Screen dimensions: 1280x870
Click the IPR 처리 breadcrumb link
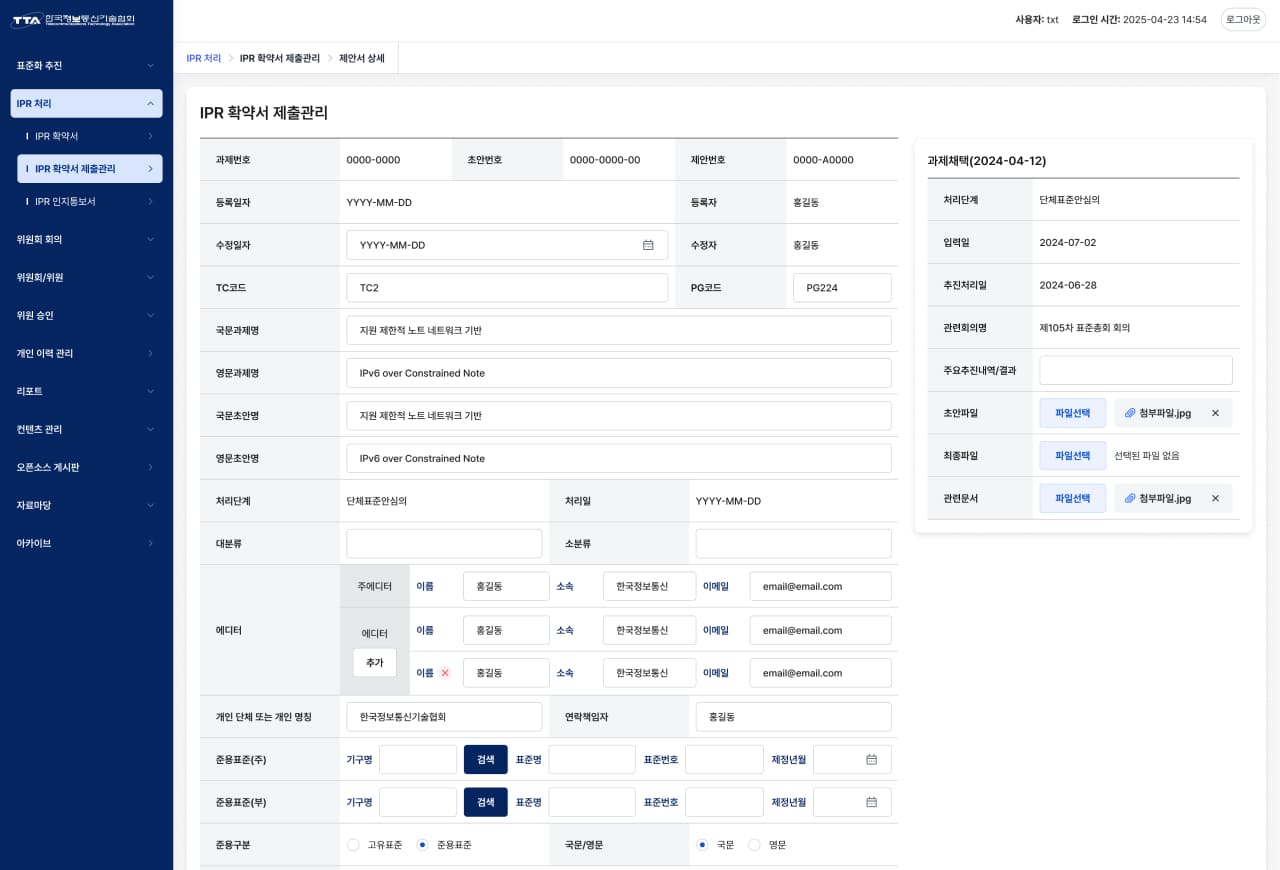(204, 58)
